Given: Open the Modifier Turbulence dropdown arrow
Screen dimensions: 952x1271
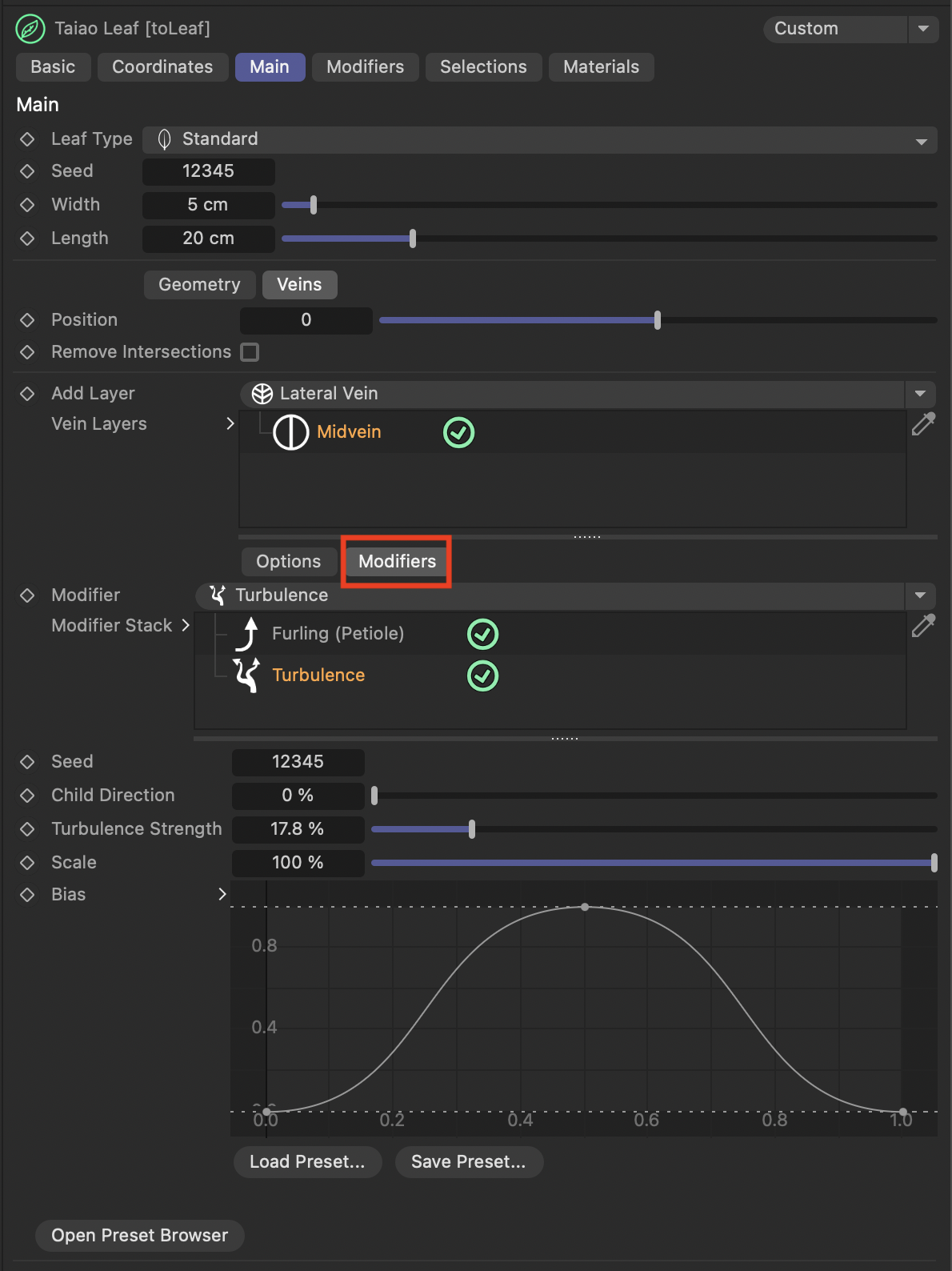Looking at the screenshot, I should coord(920,595).
